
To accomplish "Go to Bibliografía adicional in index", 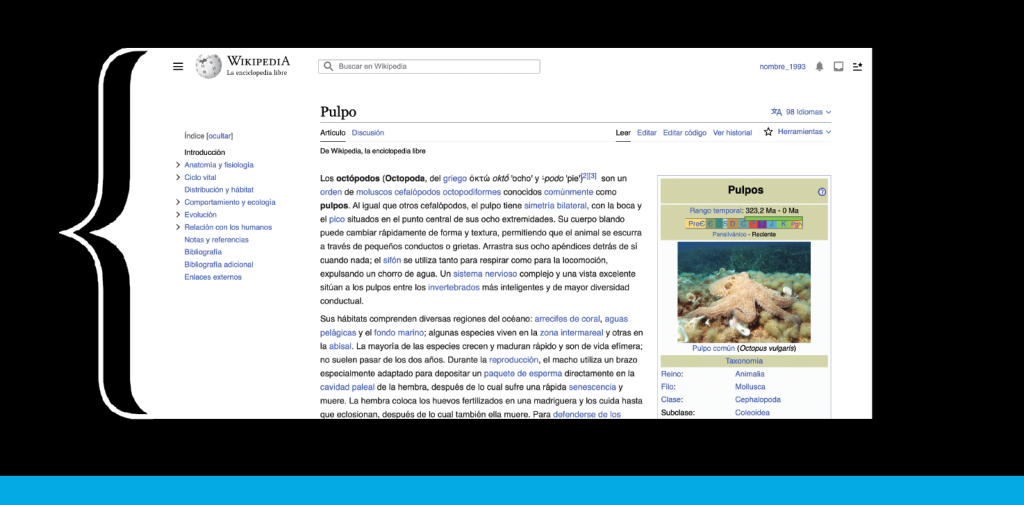I will point(219,265).
